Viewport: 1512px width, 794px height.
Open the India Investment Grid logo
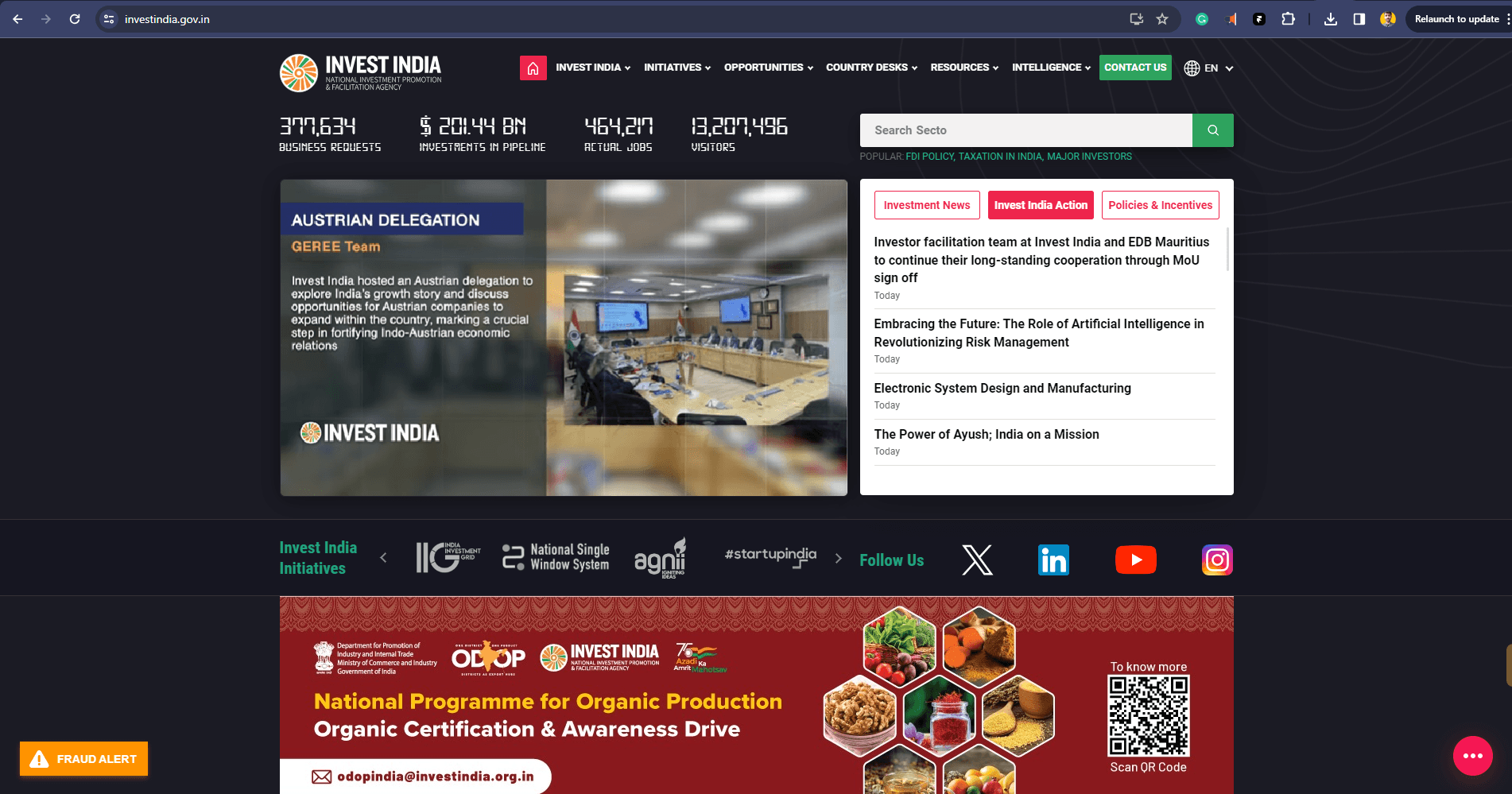click(x=448, y=557)
